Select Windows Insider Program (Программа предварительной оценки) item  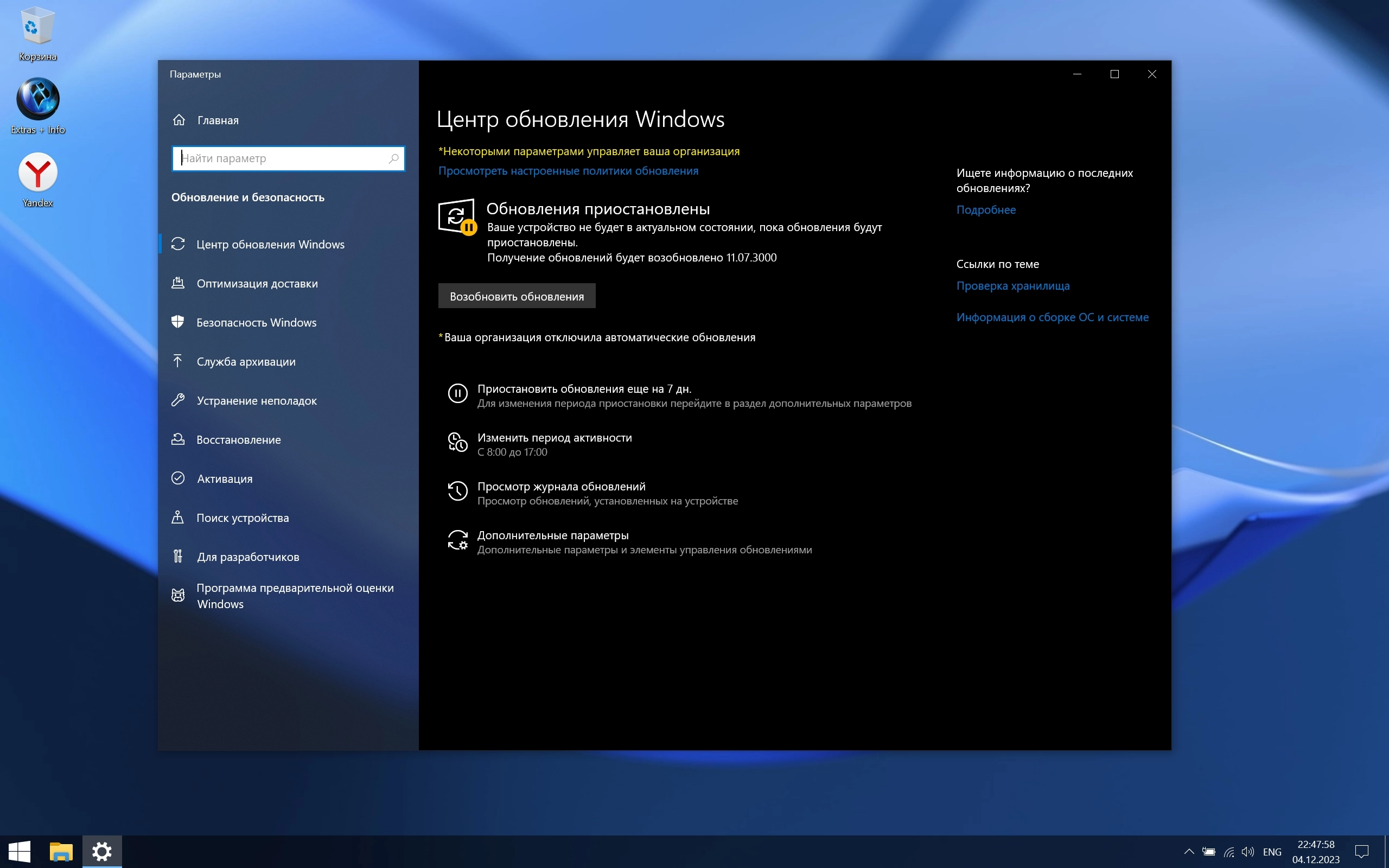295,595
